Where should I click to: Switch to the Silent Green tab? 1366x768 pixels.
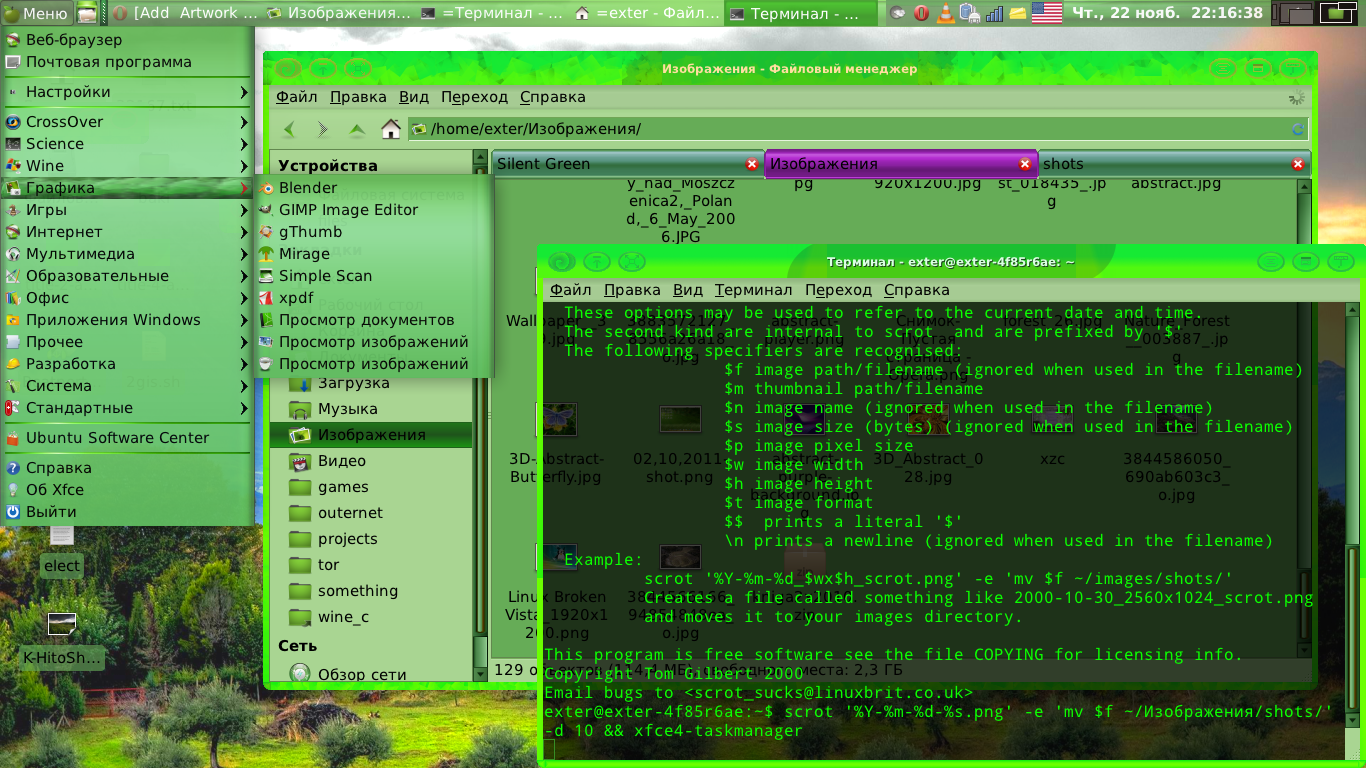point(628,164)
